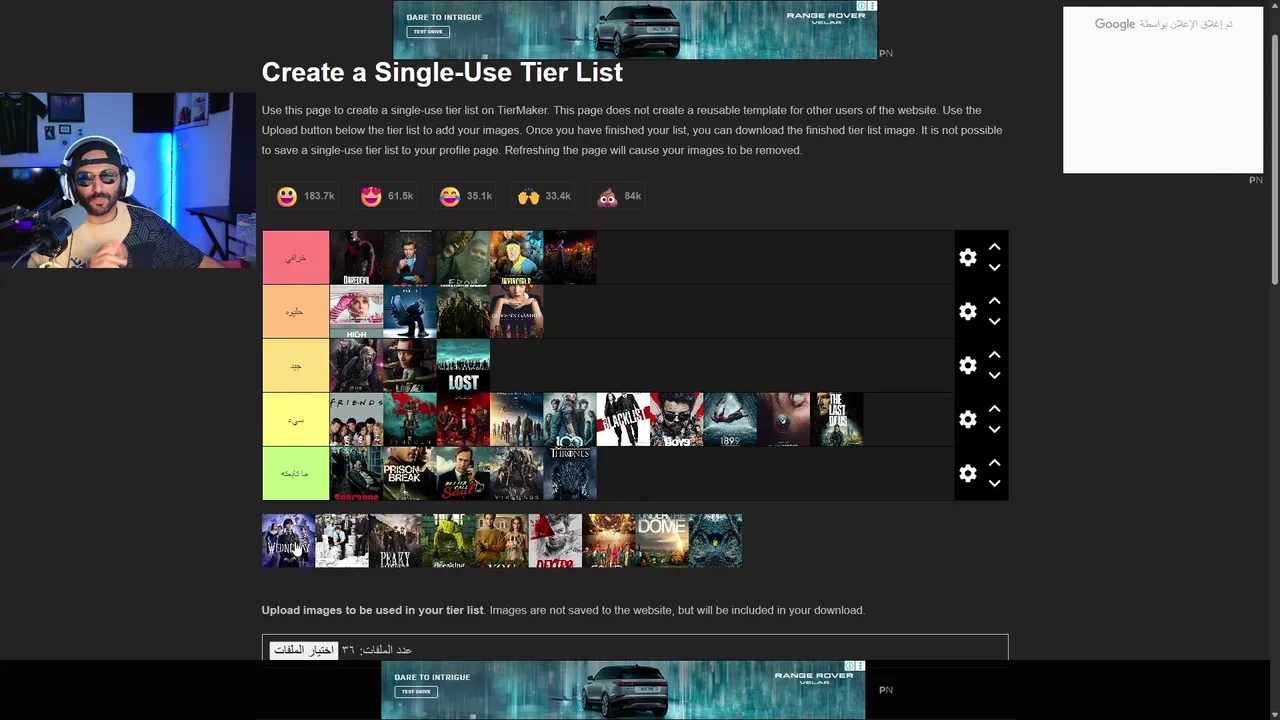Select the From poster in the top tier
1280x720 pixels.
coord(463,258)
